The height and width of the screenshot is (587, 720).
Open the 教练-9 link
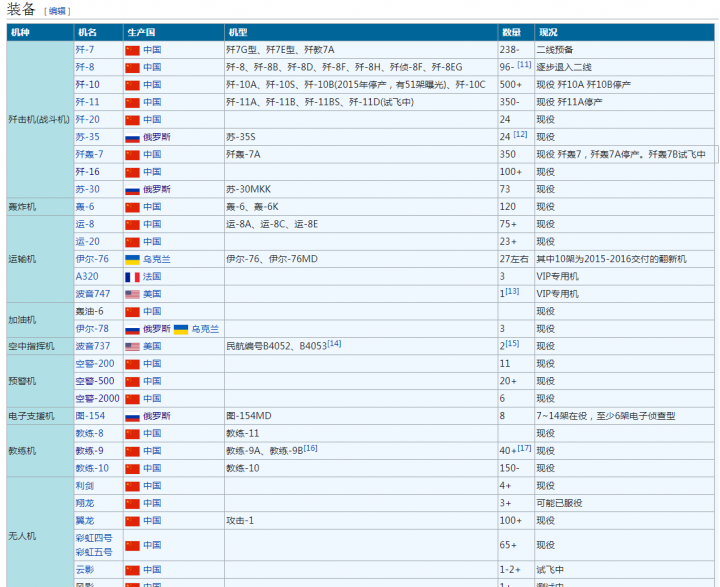tap(90, 451)
